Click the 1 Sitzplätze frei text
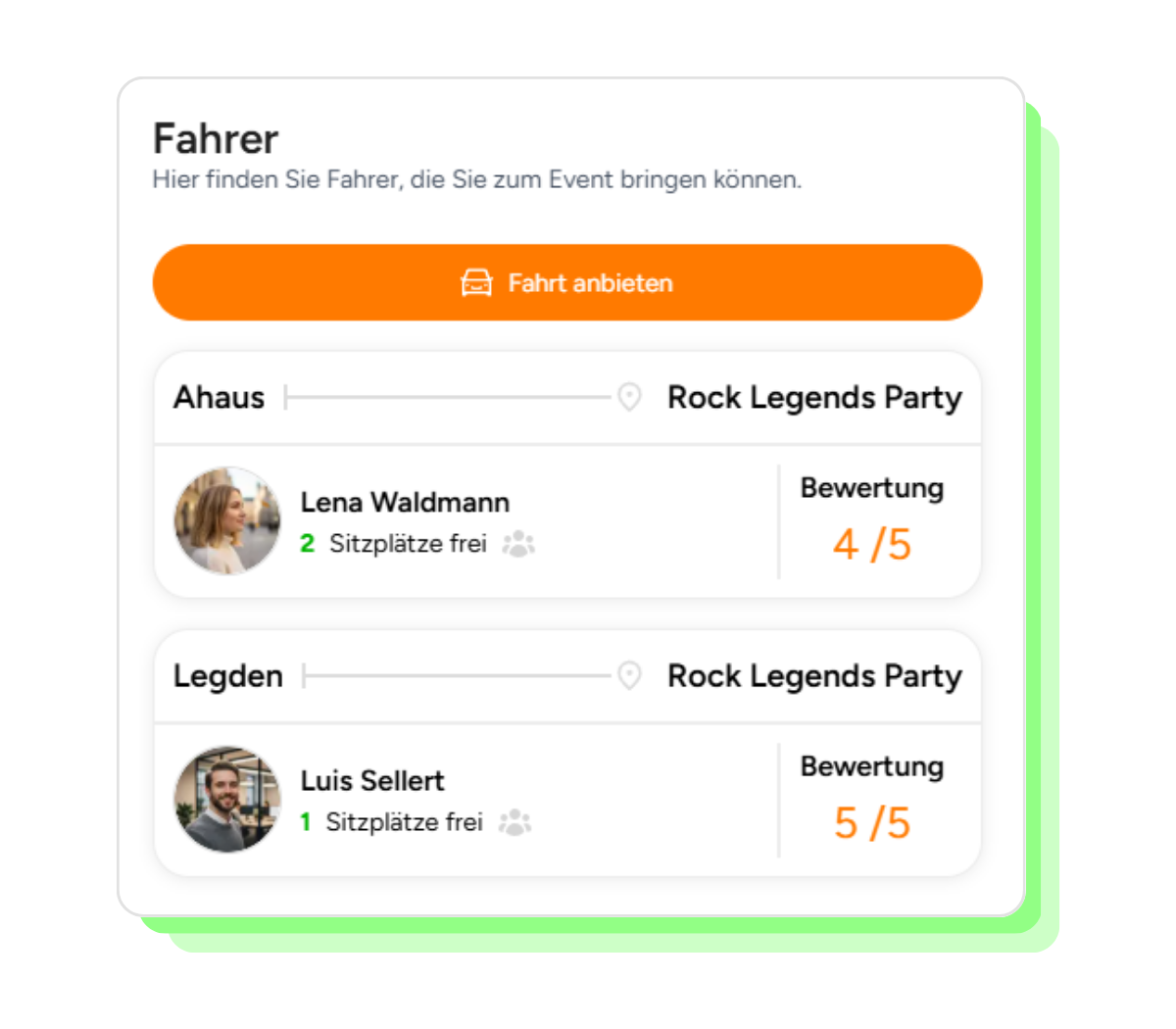This screenshot has height=1029, width=1176. (392, 822)
